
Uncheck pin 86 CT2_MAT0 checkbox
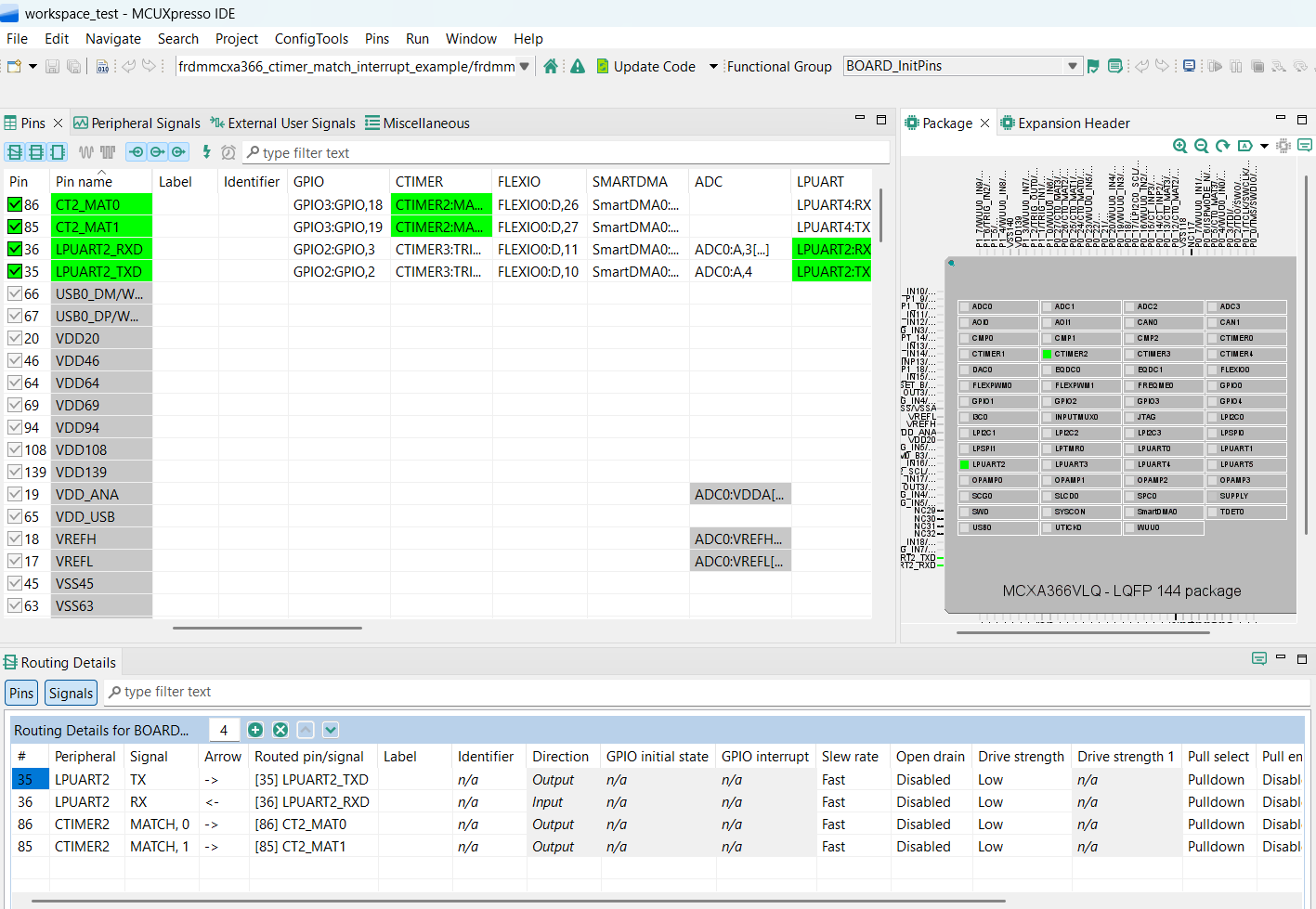(x=15, y=204)
